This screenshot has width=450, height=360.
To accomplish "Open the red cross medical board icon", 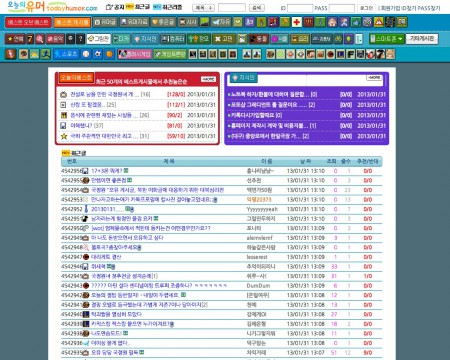I will tap(296, 22).
